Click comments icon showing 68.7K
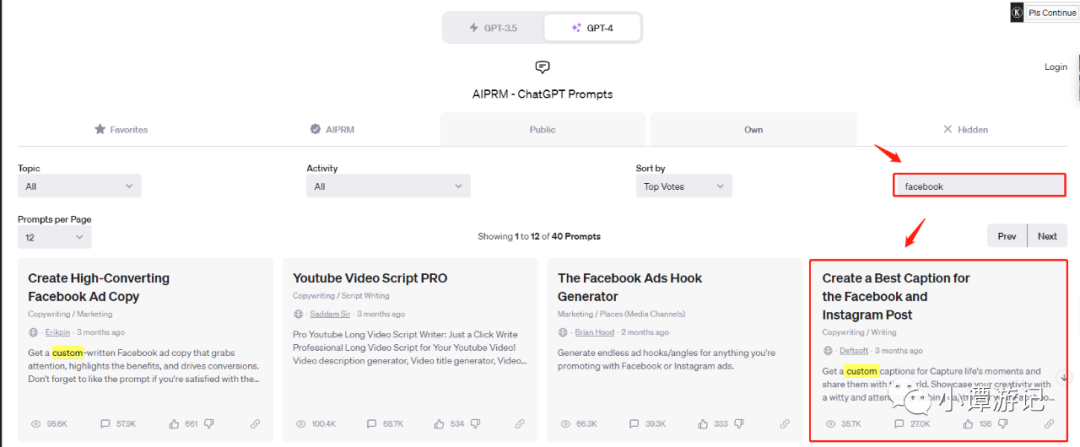 [371, 424]
